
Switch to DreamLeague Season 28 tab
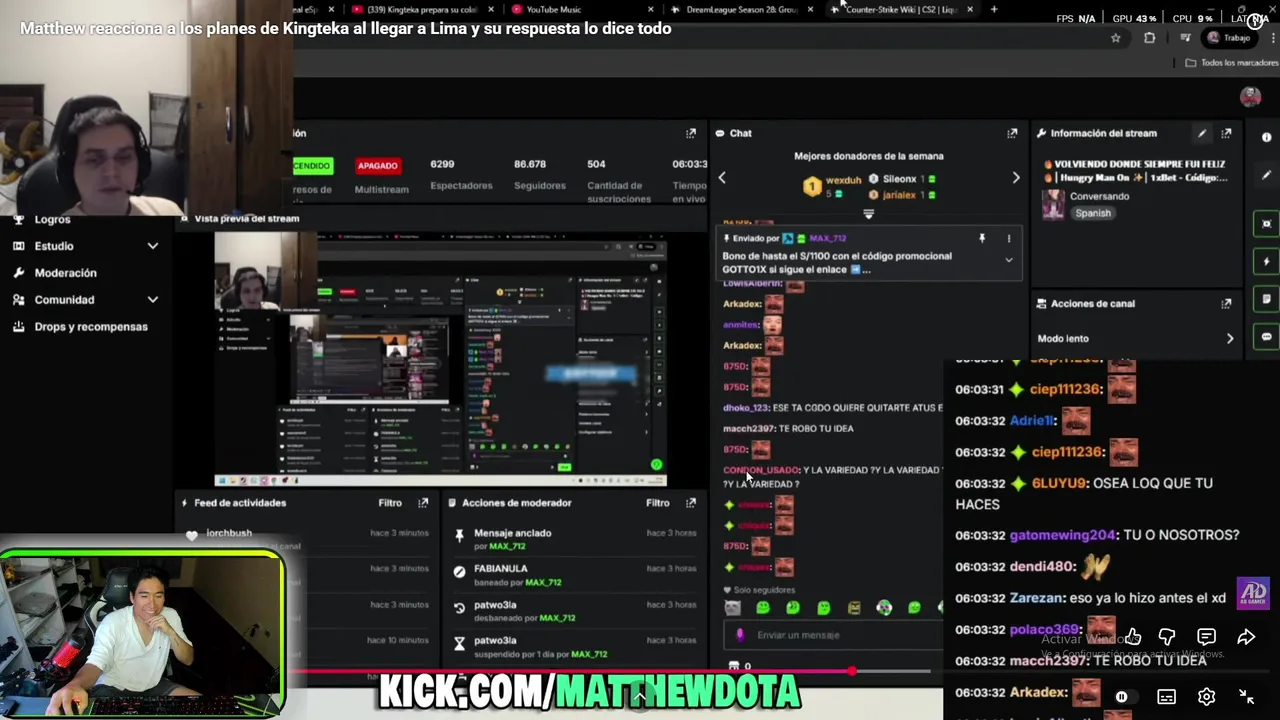click(x=741, y=10)
